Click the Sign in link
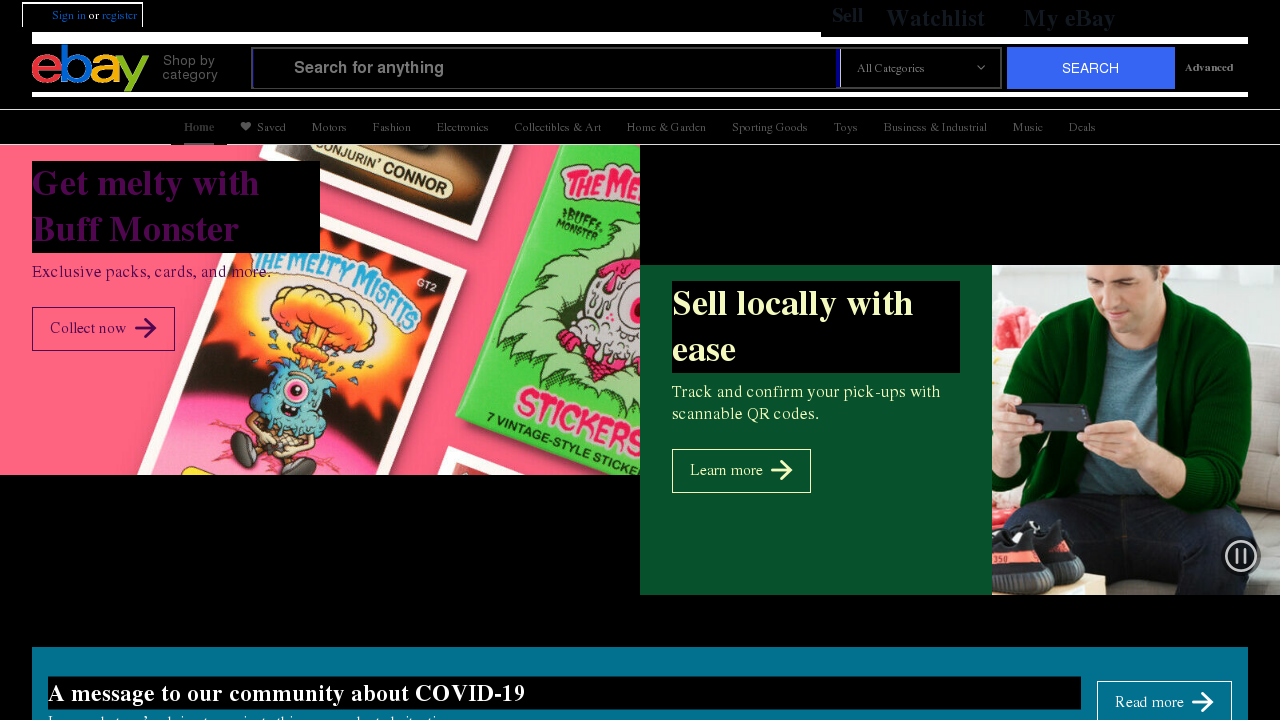The image size is (1280, 720). pos(69,15)
